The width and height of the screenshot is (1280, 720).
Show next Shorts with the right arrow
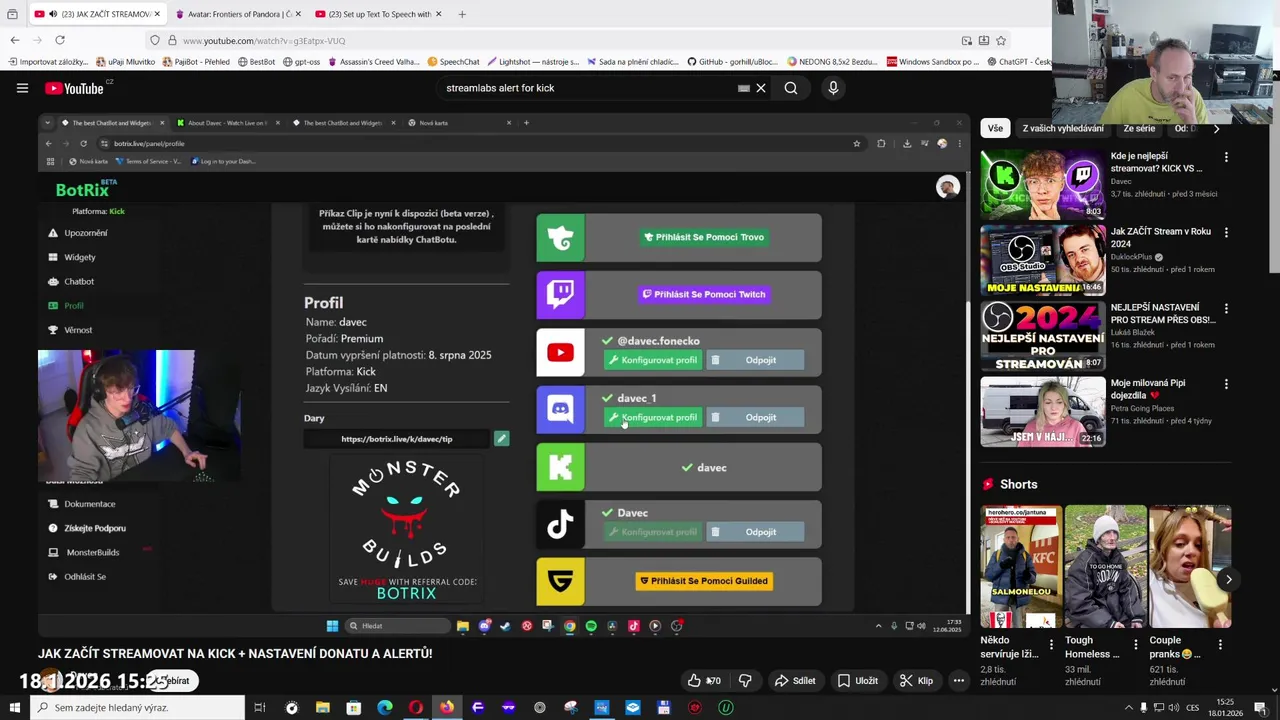point(1228,579)
